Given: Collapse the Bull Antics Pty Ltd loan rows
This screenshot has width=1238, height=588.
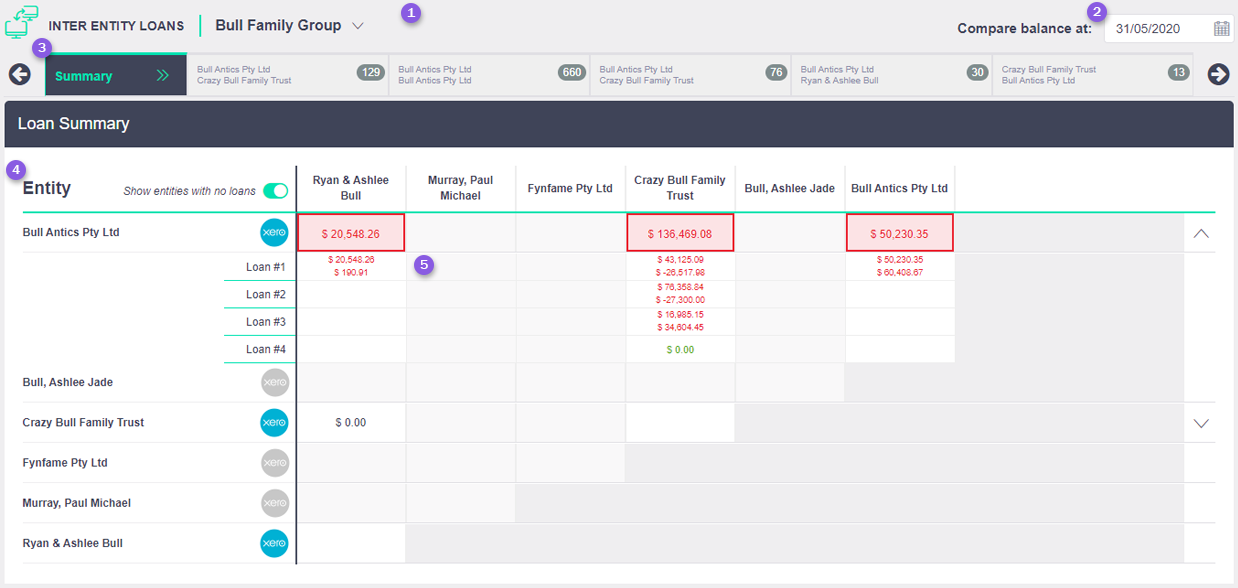Looking at the screenshot, I should click(1201, 231).
